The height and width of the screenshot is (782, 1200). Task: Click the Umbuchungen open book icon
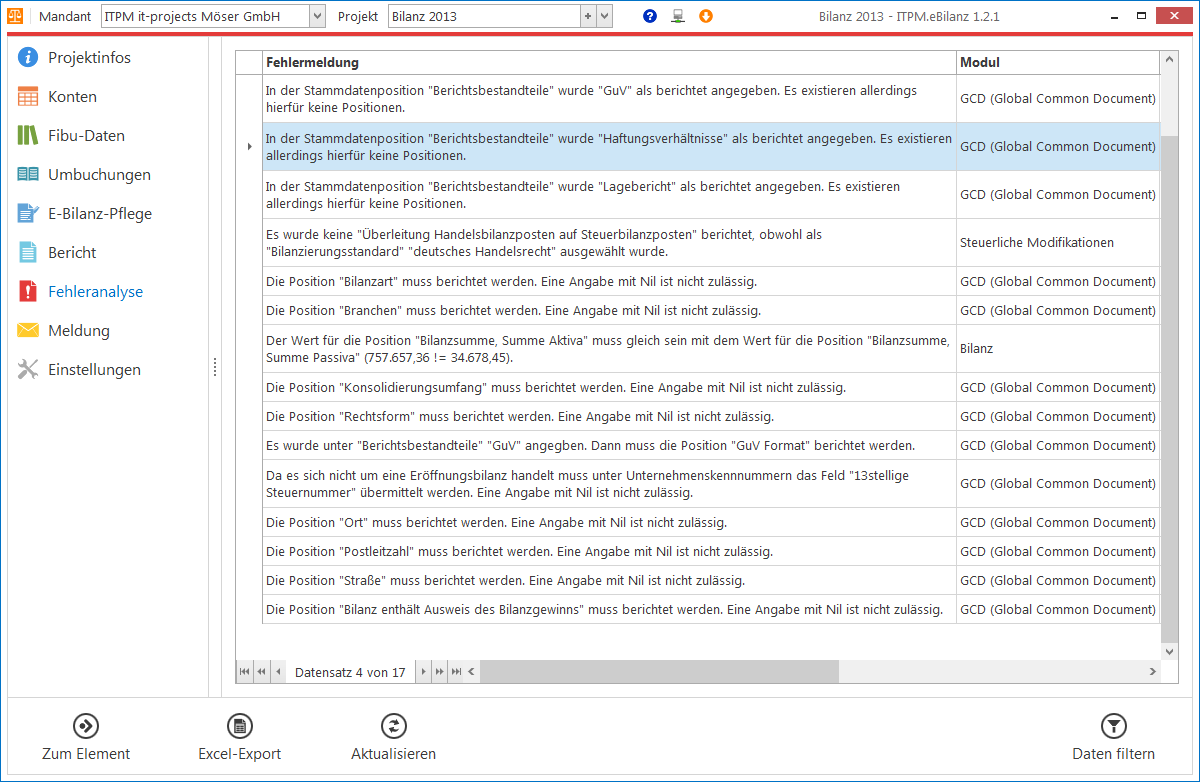(28, 174)
